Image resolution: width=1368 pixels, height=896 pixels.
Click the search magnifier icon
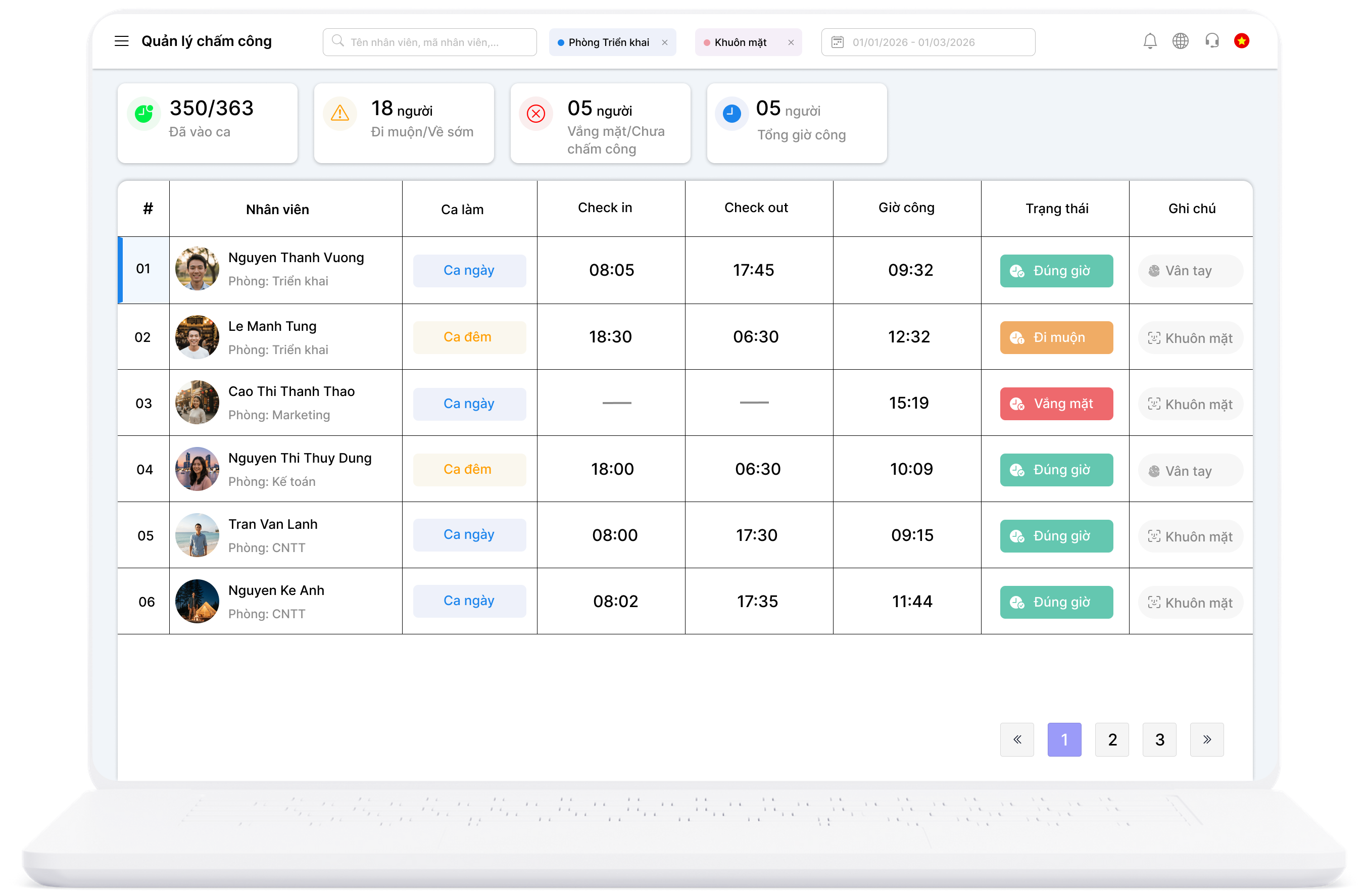click(x=338, y=41)
